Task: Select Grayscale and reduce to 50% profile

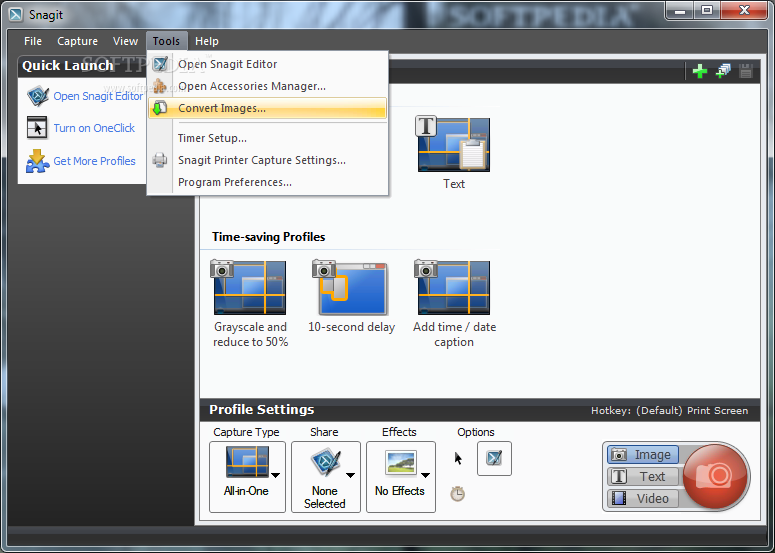Action: [x=250, y=304]
